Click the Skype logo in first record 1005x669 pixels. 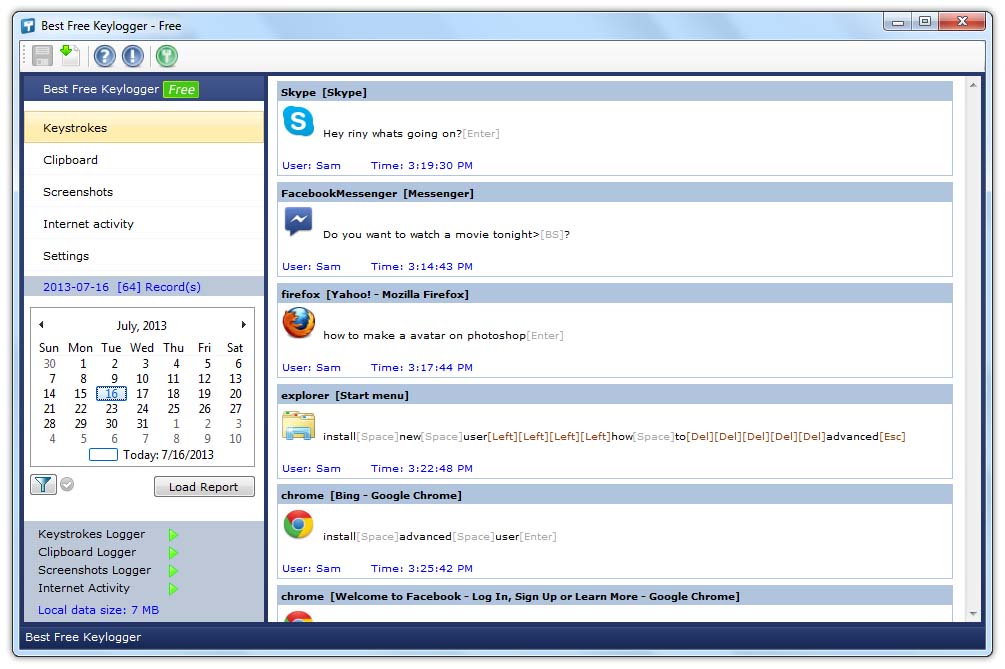point(299,121)
